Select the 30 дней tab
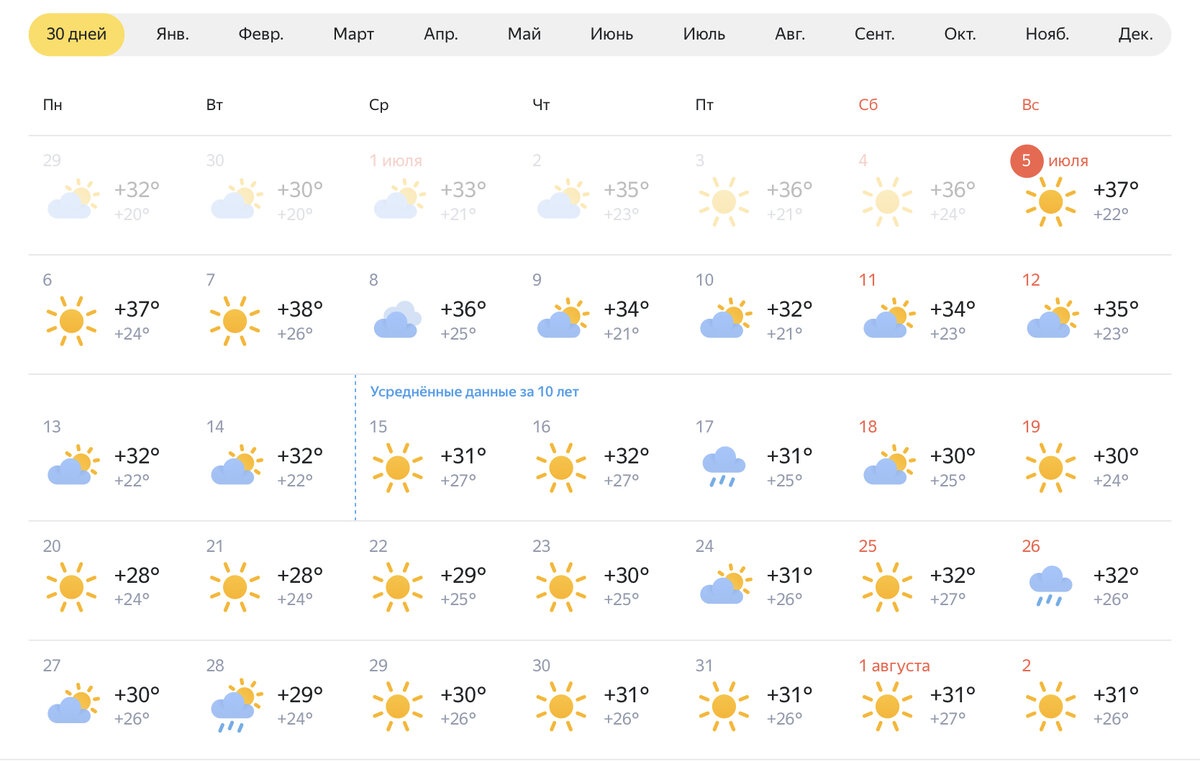This screenshot has width=1200, height=762. tap(76, 34)
